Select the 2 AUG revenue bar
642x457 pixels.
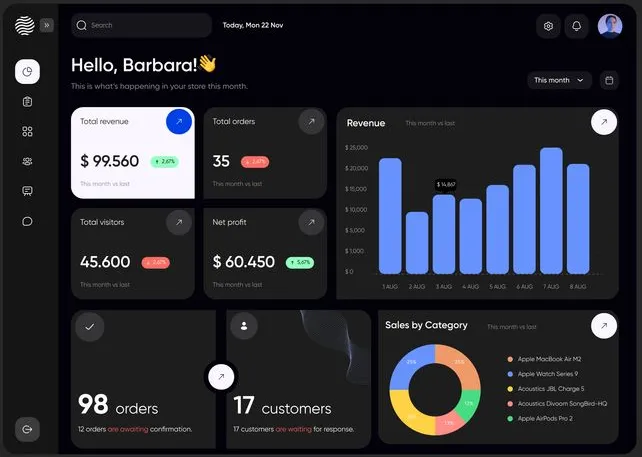417,243
